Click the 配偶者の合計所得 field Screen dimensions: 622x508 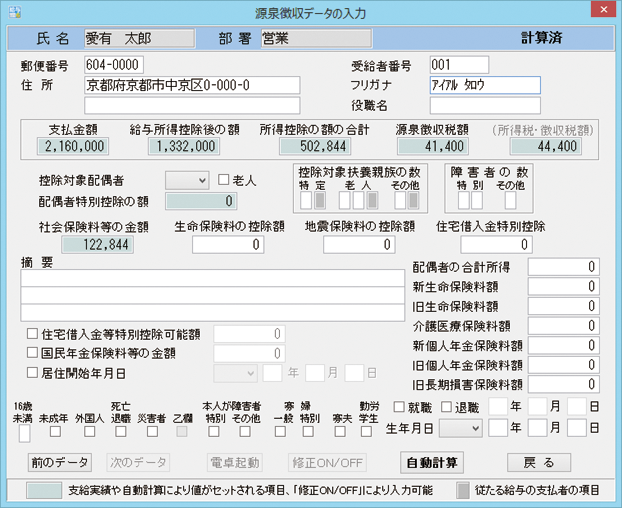pos(564,266)
